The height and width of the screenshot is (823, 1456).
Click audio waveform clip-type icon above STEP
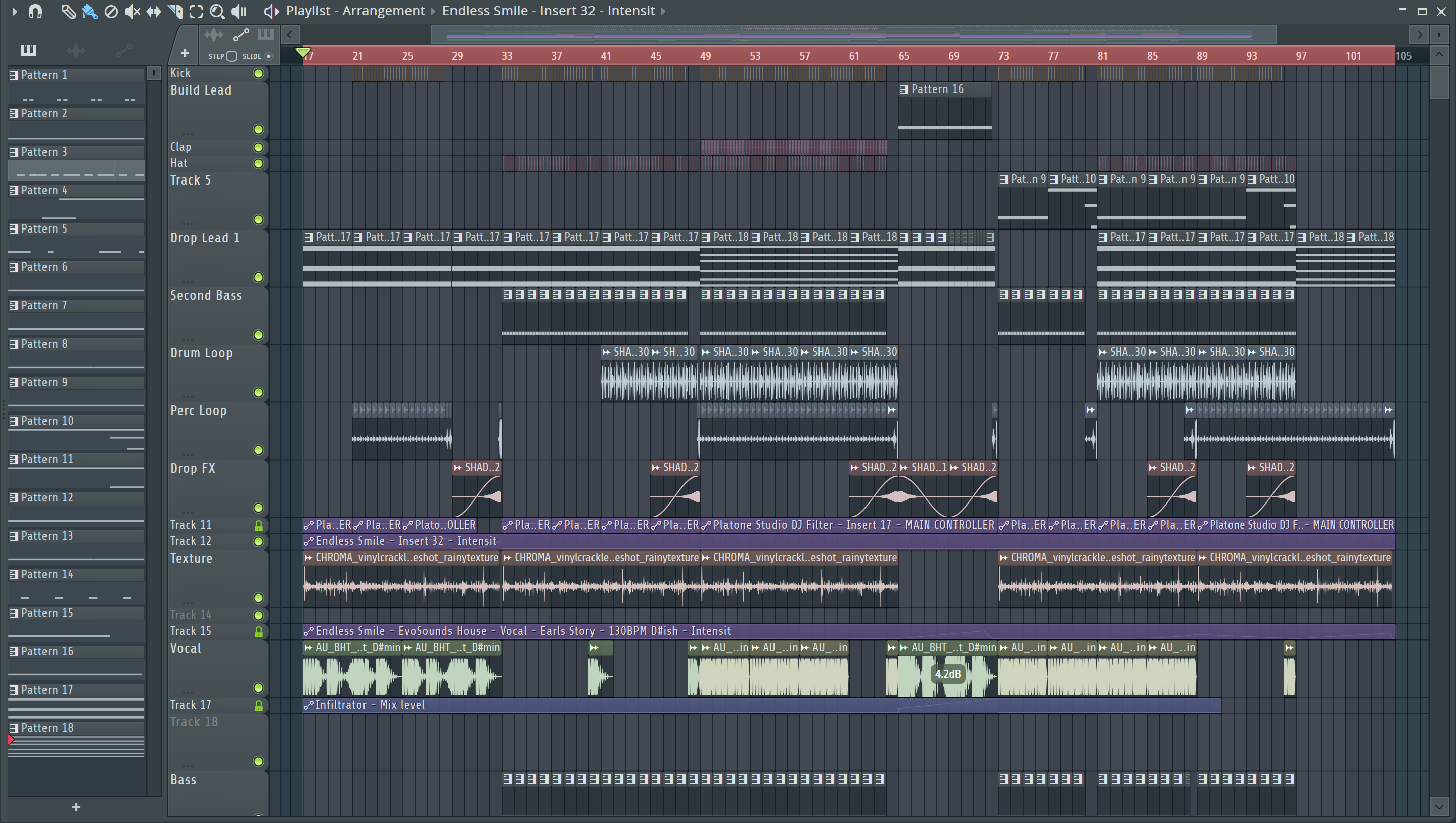214,35
